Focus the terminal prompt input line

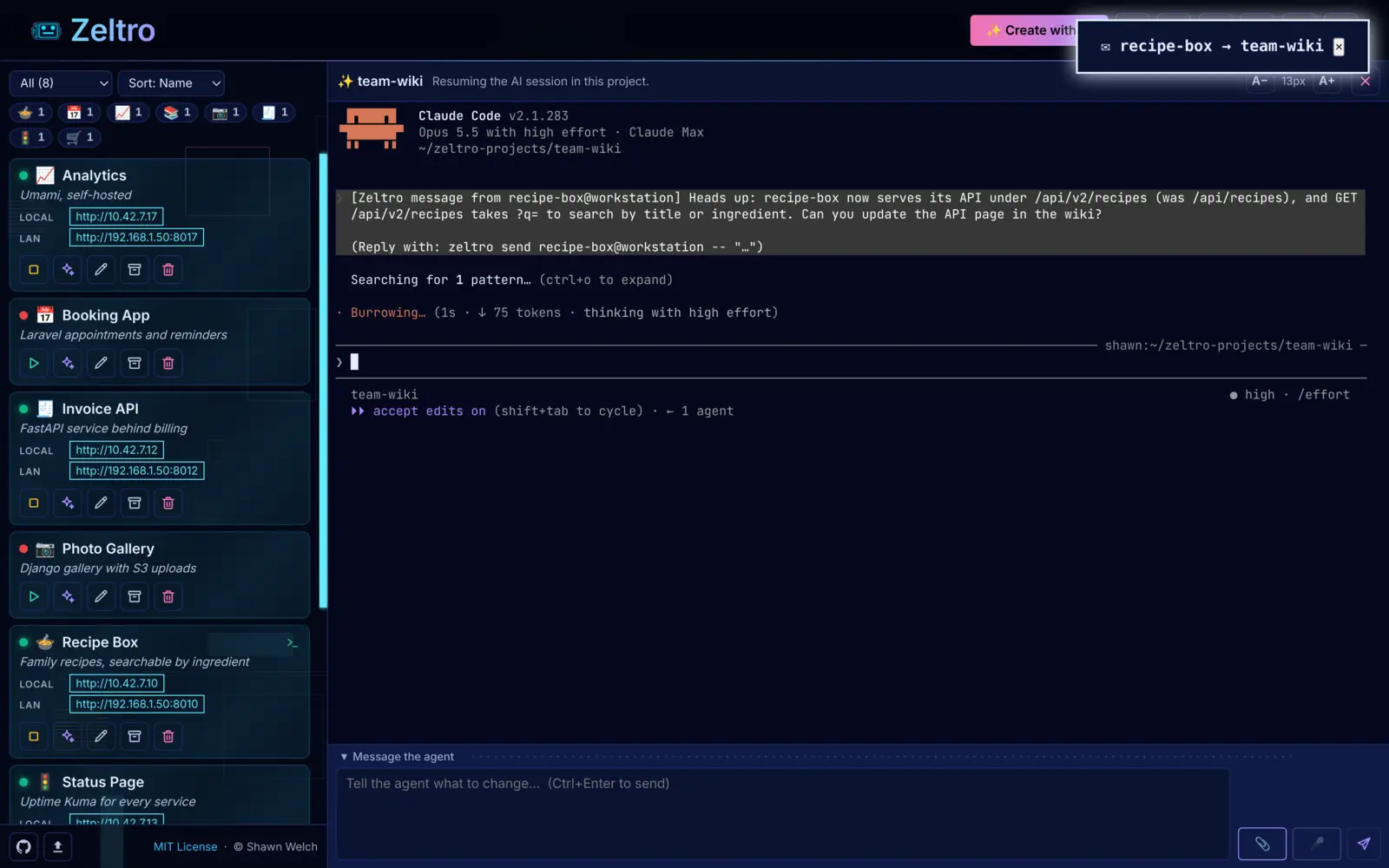(851, 362)
